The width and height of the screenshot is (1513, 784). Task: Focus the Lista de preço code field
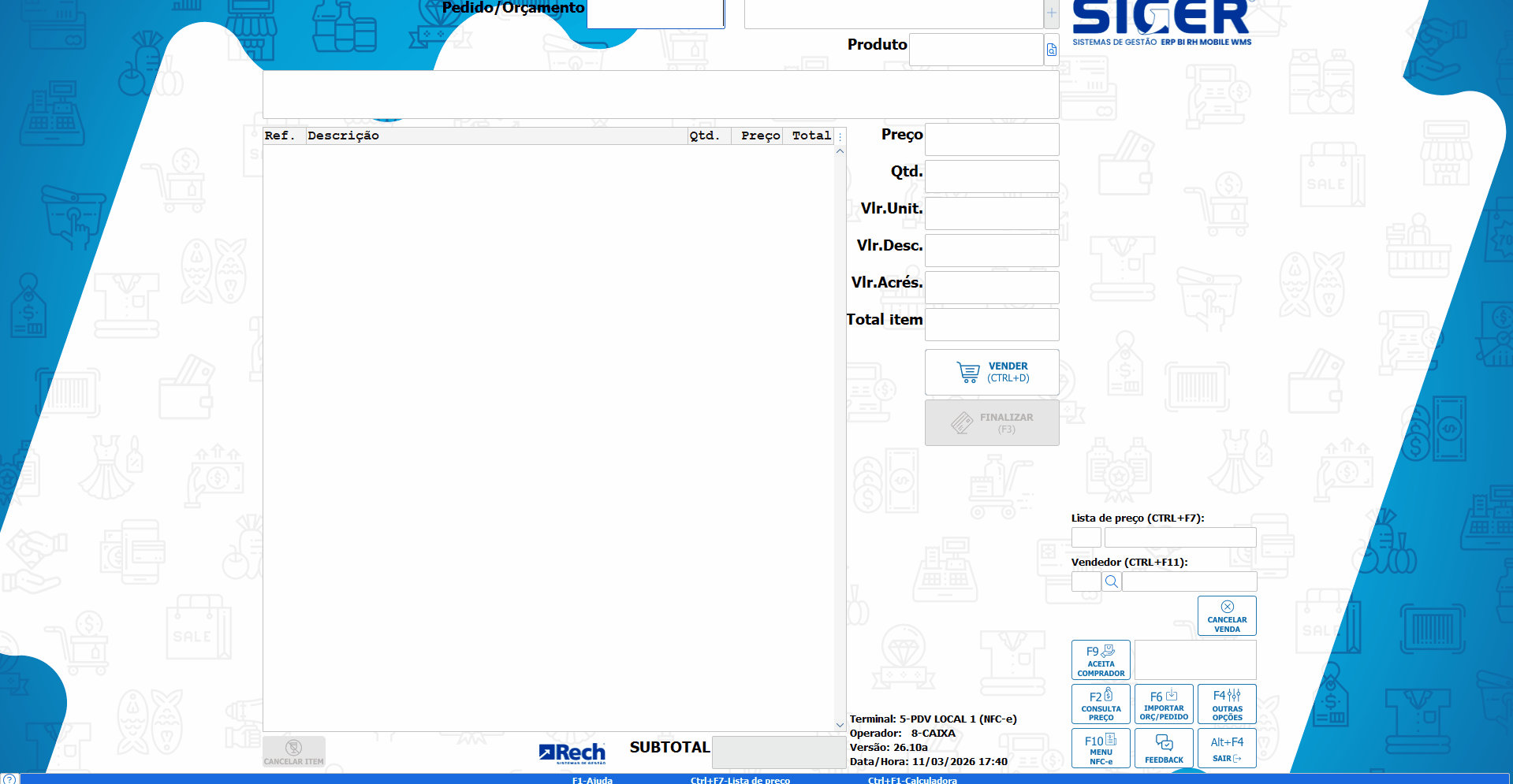click(x=1086, y=537)
